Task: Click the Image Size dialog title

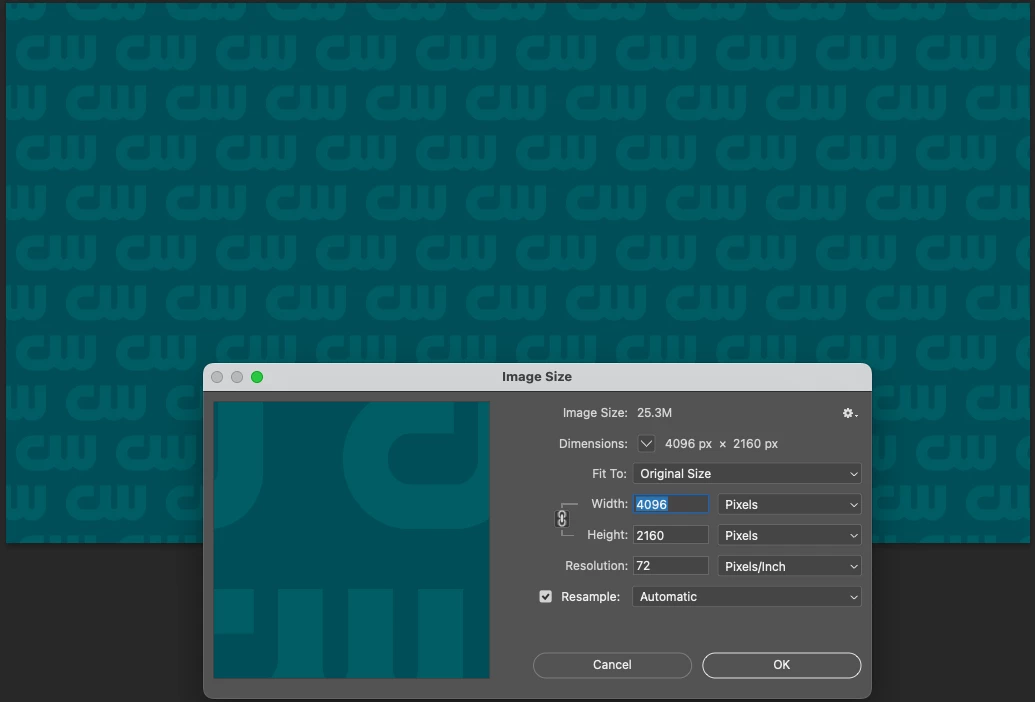Action: [x=537, y=377]
